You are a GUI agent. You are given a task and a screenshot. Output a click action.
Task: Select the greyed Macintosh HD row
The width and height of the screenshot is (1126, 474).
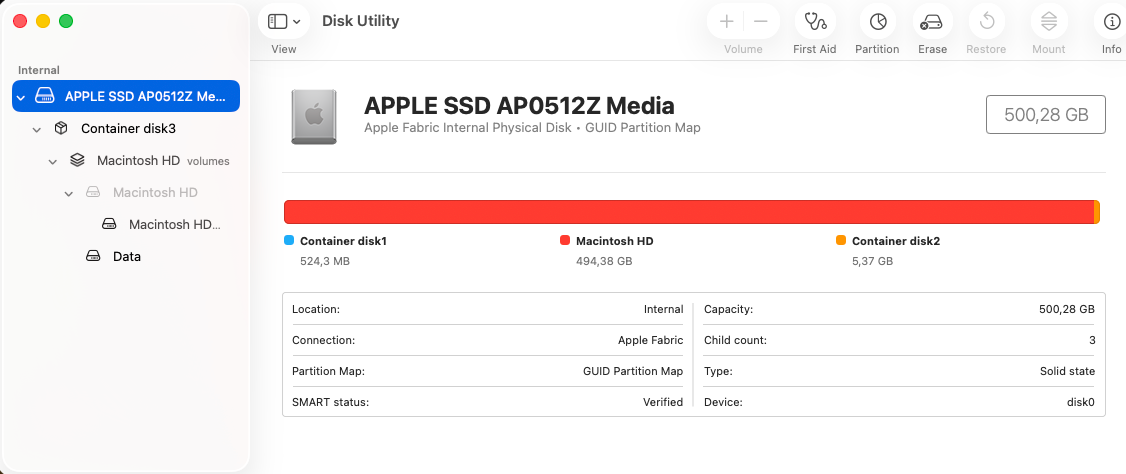pos(126,192)
